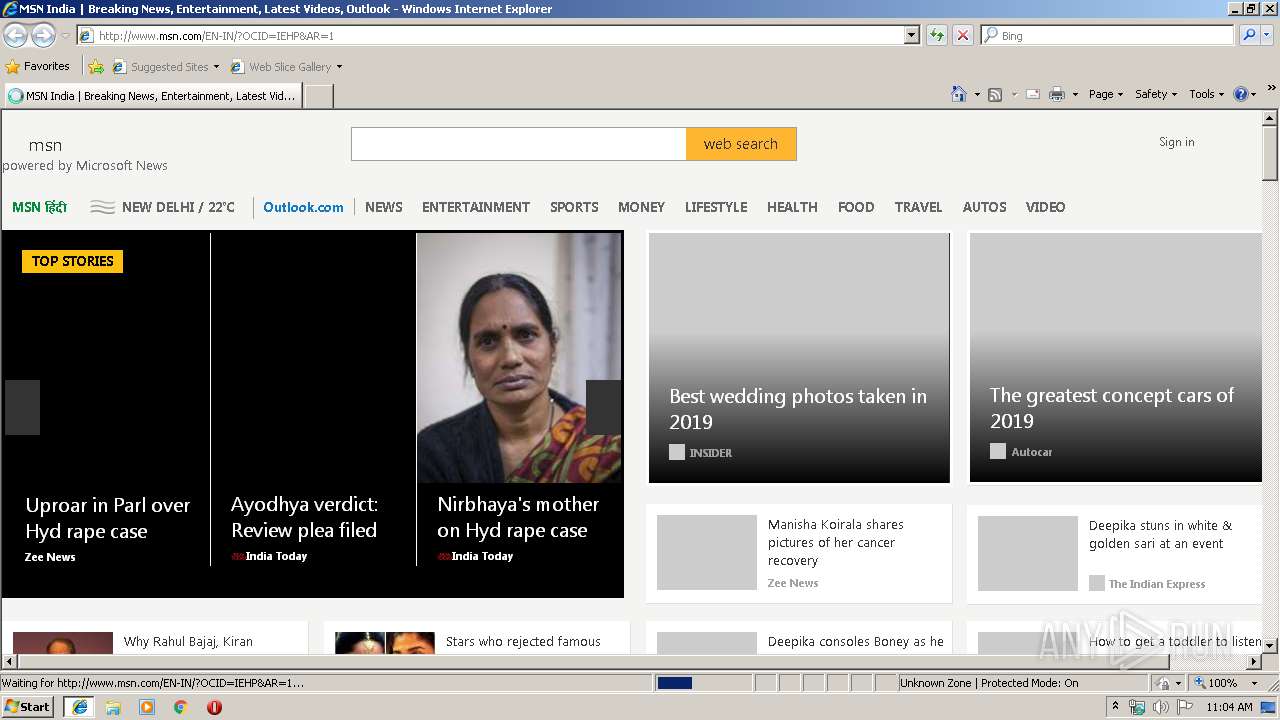
Task: Open 'Ayodhya verdict: Review plea filed' story
Action: [304, 517]
